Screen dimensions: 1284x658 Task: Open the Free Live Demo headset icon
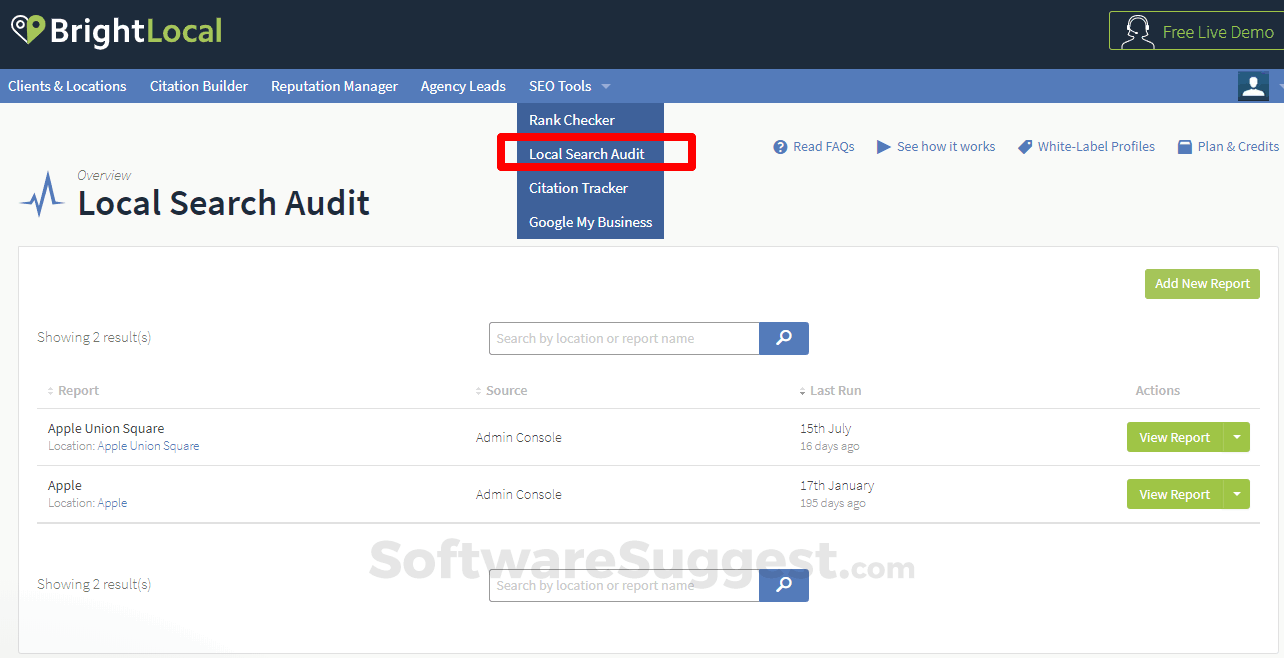coord(1137,31)
